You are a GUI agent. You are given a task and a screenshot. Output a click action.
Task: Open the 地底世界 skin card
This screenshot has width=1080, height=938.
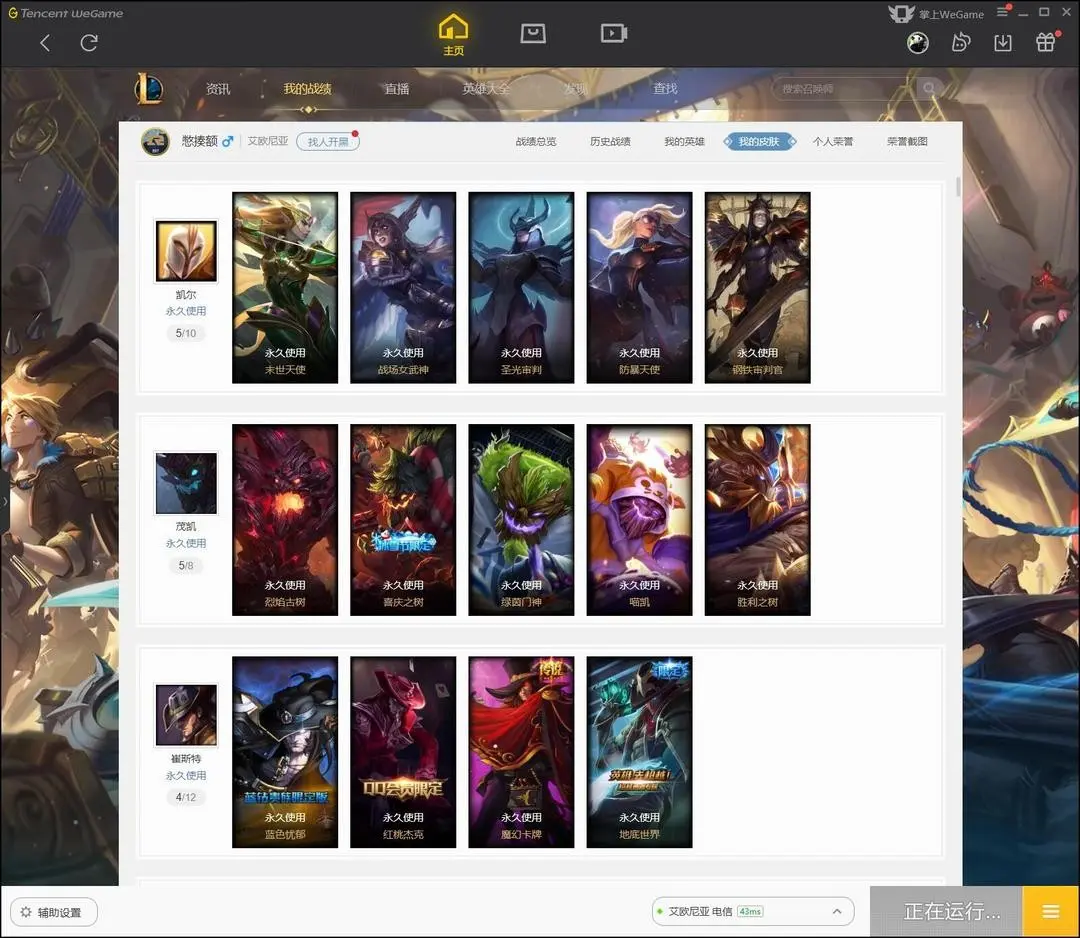pyautogui.click(x=639, y=752)
